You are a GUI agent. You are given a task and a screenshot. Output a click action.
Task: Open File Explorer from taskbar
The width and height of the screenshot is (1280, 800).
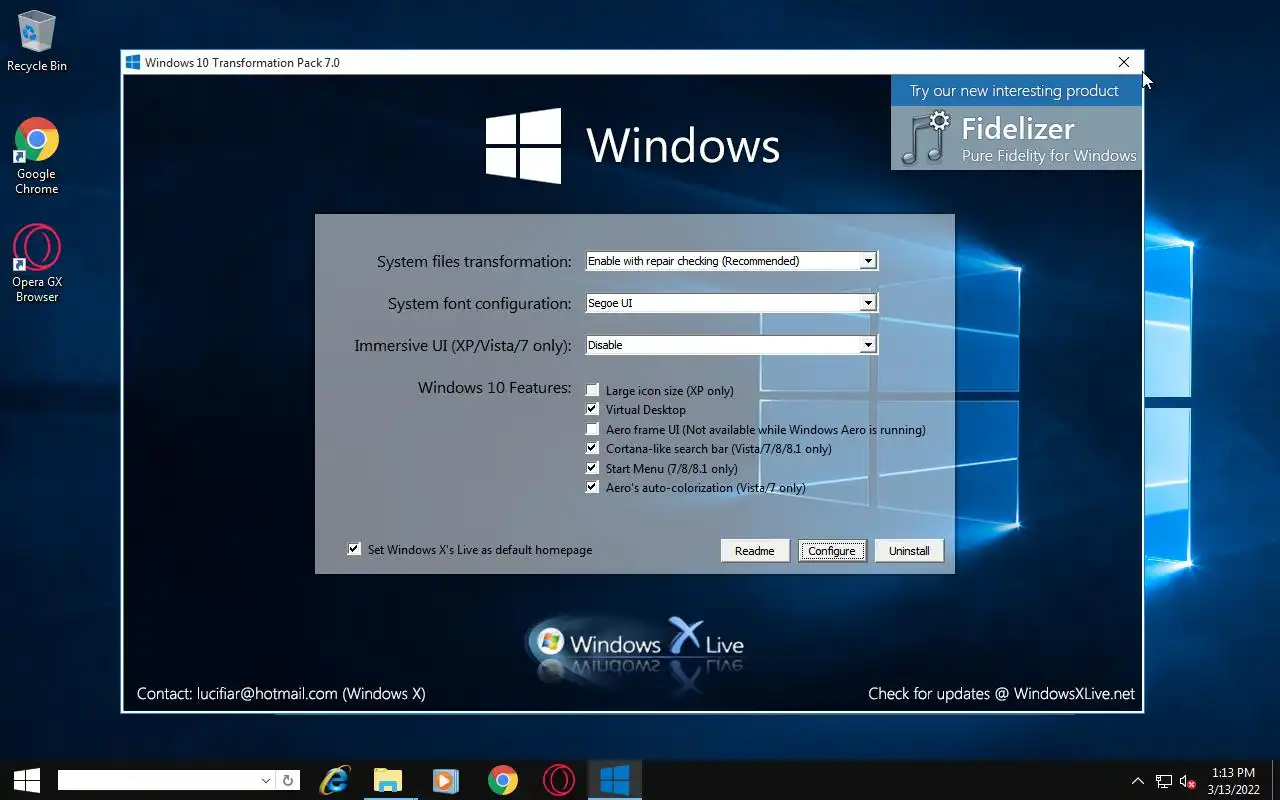pyautogui.click(x=388, y=780)
